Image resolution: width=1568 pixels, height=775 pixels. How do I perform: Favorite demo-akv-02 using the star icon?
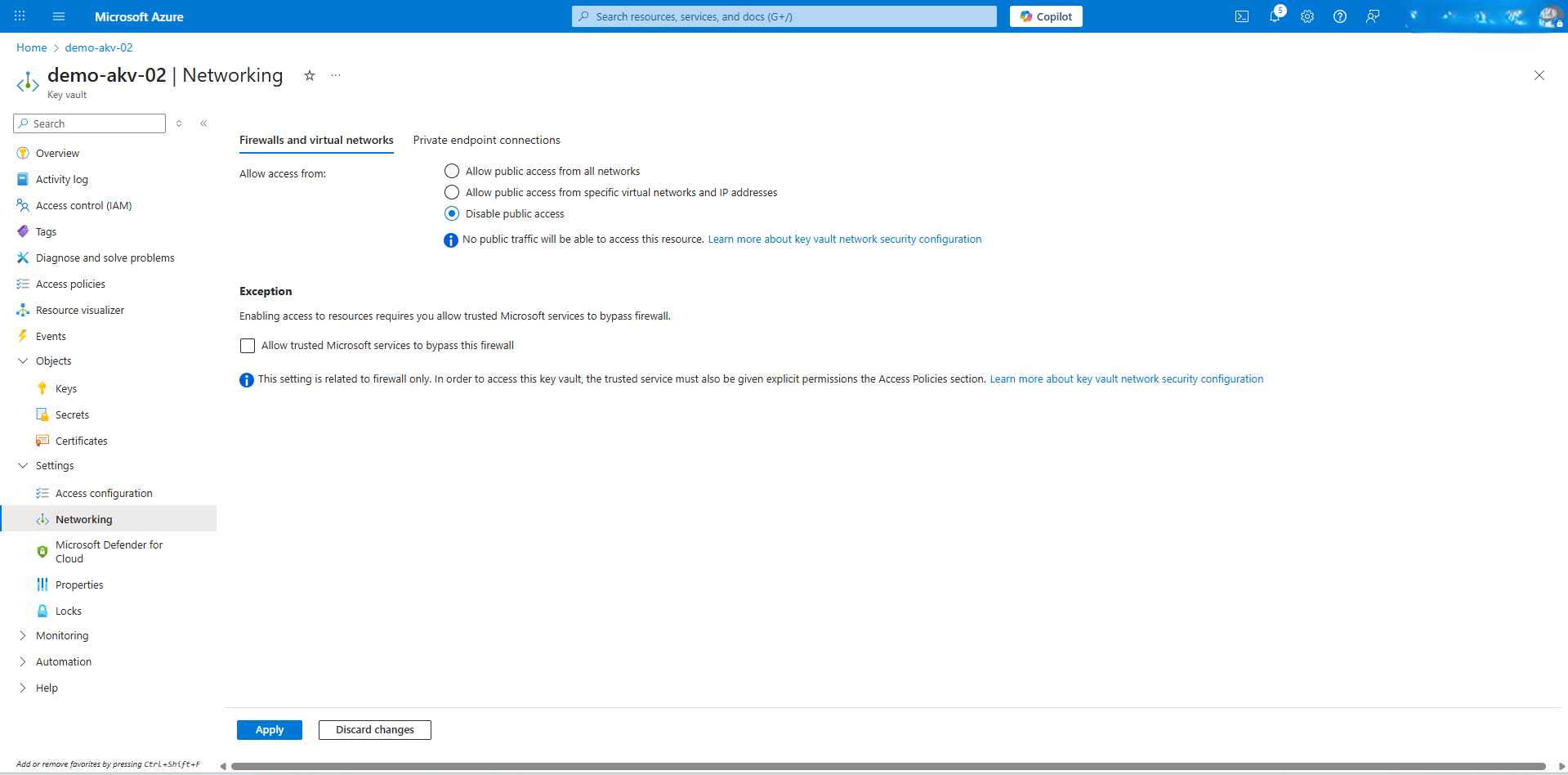tap(309, 75)
